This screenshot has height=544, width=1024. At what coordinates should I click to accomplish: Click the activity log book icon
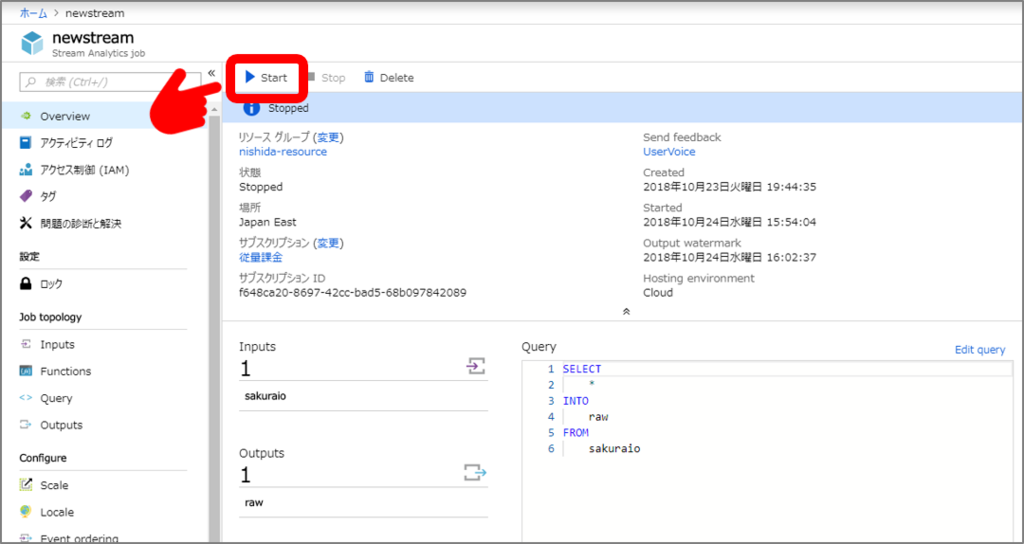pyautogui.click(x=26, y=142)
